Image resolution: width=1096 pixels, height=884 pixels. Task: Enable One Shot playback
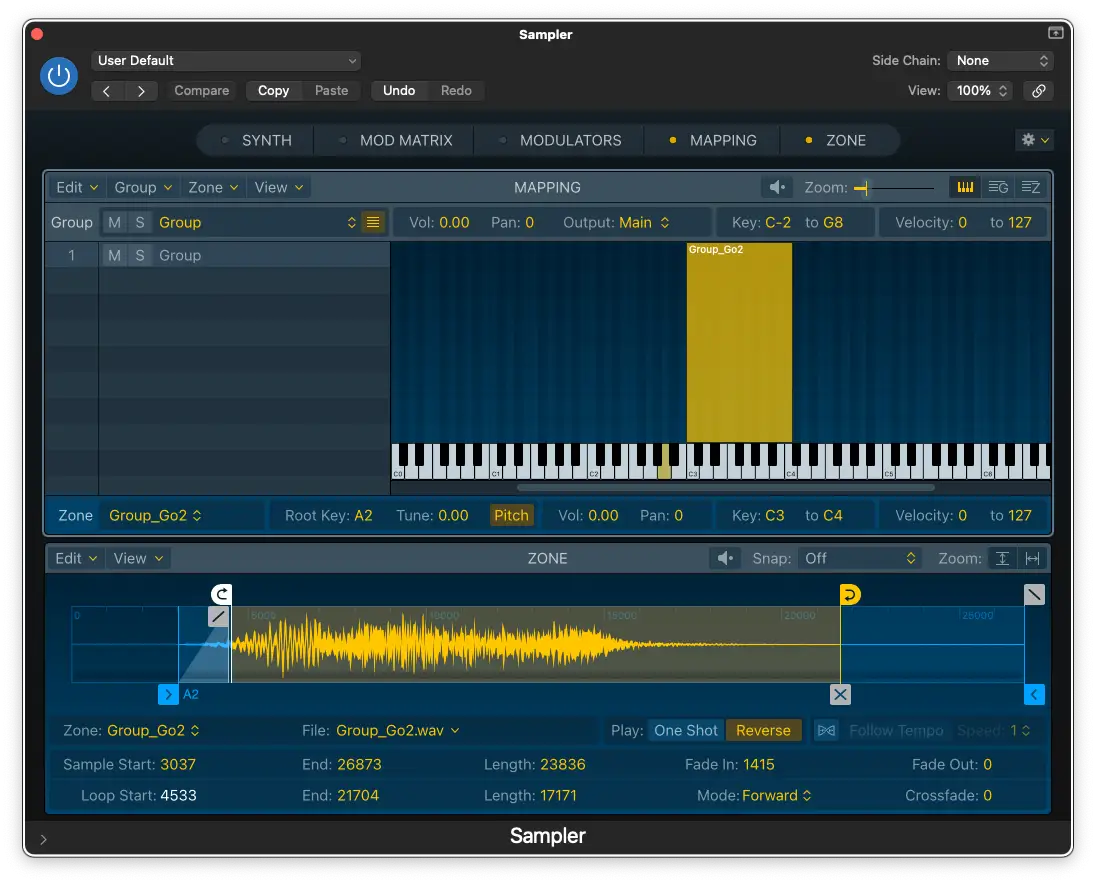pyautogui.click(x=686, y=731)
